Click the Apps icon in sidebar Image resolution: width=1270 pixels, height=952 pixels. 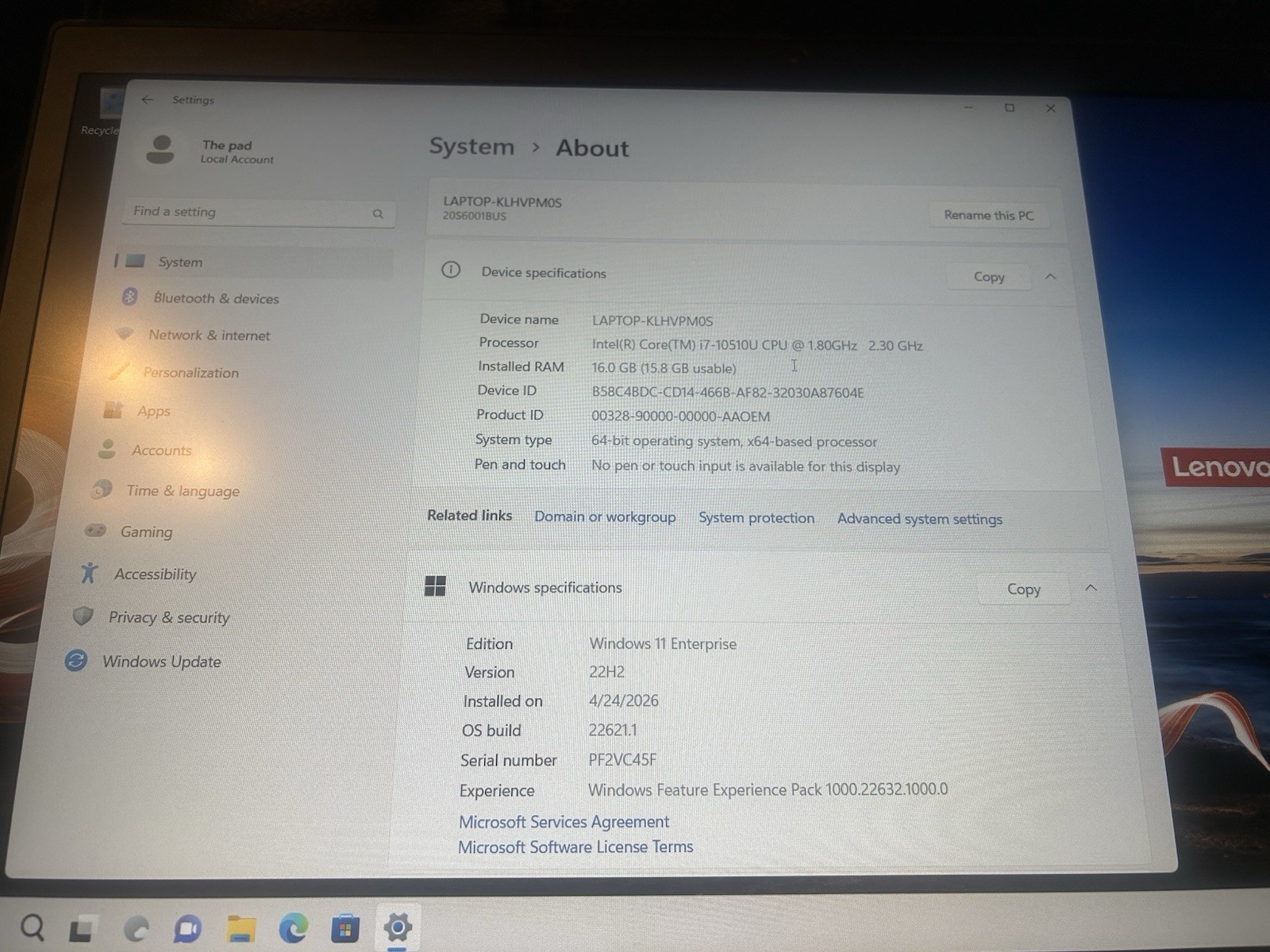coord(114,410)
